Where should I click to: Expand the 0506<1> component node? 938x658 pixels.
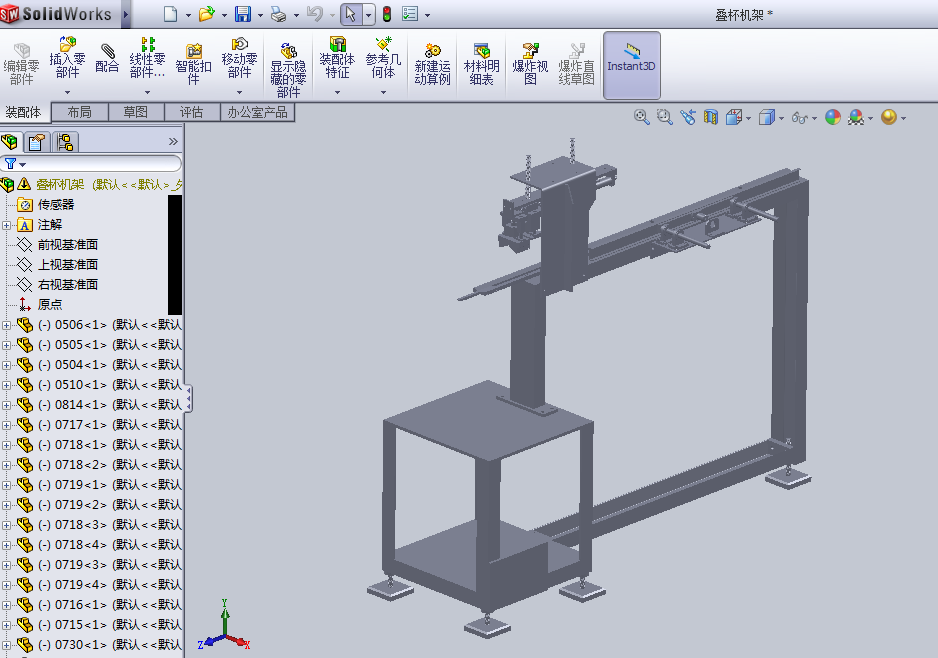pos(7,325)
